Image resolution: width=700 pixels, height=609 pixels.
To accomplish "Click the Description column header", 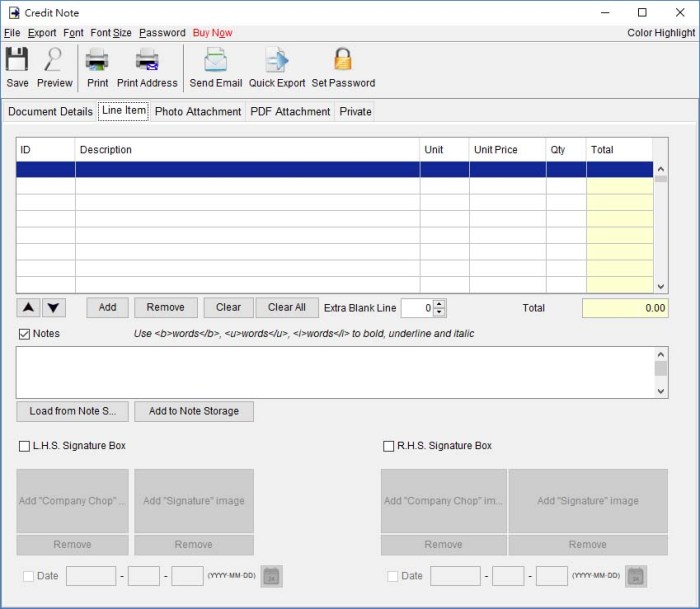I will (x=247, y=150).
